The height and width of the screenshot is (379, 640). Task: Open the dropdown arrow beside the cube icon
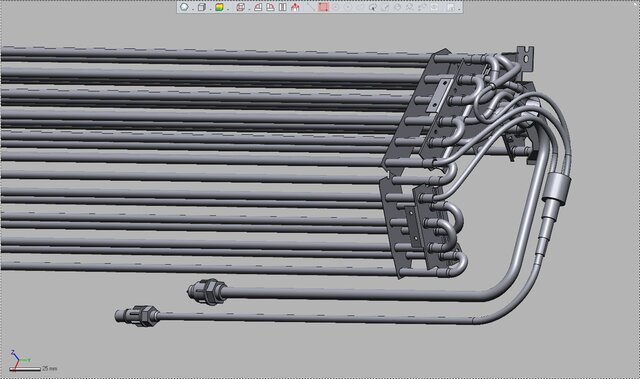coord(210,9)
